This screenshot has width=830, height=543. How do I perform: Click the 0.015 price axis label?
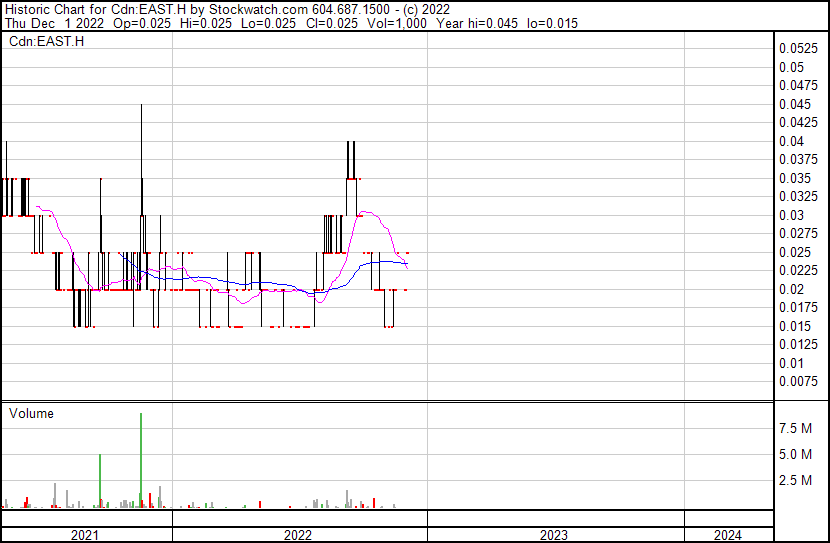tap(795, 327)
